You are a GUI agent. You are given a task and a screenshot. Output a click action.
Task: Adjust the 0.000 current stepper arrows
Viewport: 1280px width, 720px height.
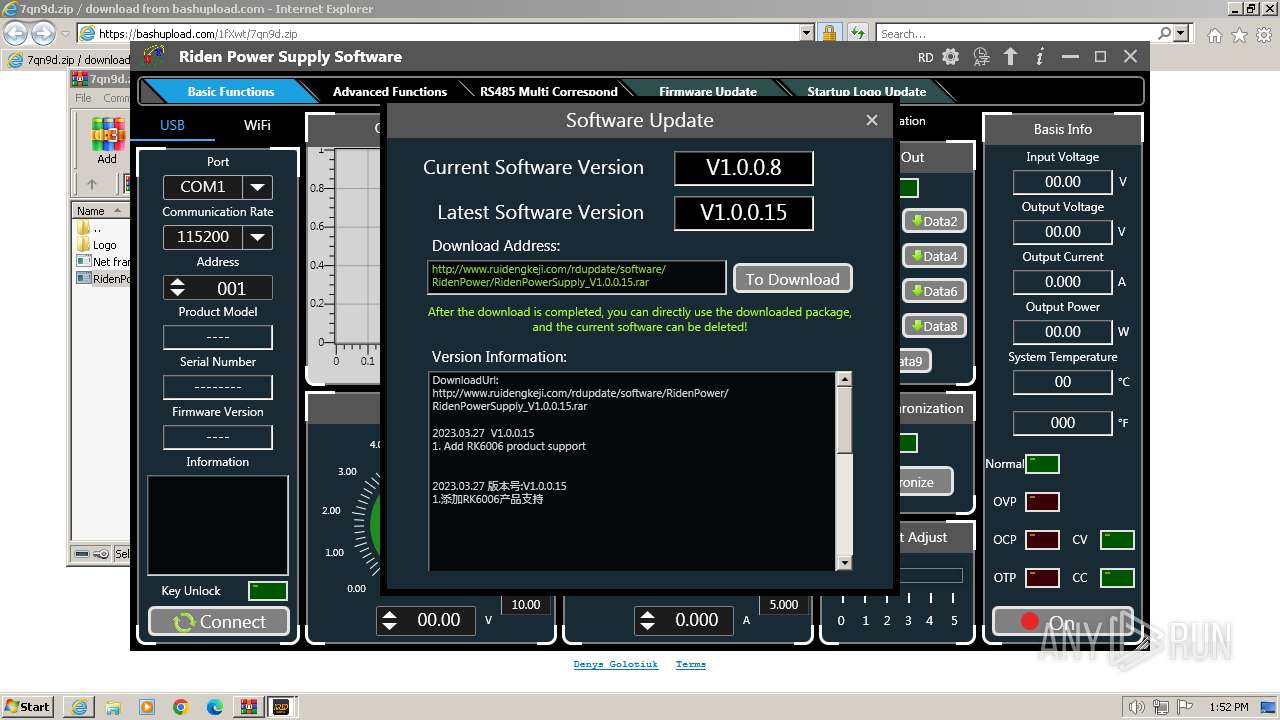647,620
